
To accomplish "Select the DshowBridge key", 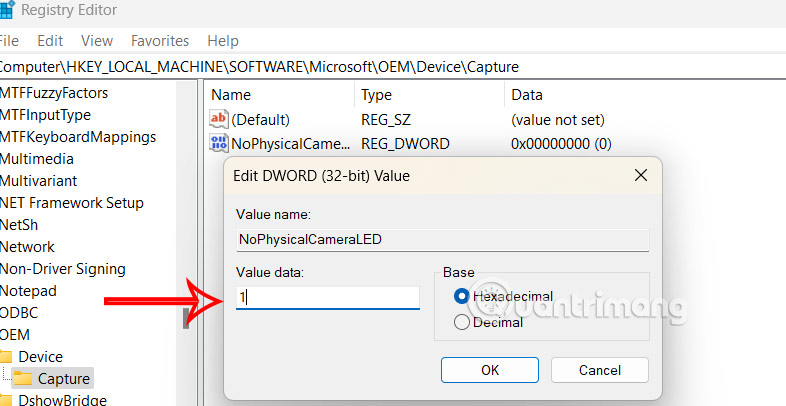I will (x=62, y=399).
